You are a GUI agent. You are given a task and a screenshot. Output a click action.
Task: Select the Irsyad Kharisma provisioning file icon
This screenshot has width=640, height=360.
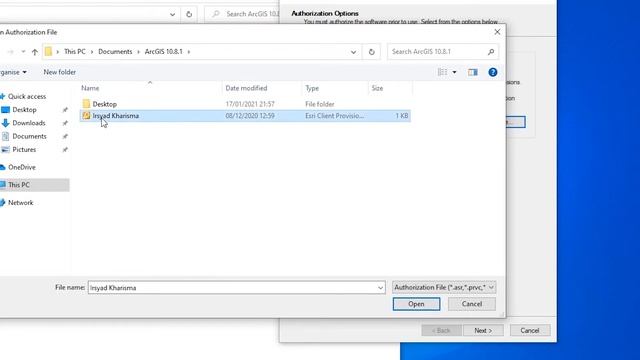click(86, 116)
